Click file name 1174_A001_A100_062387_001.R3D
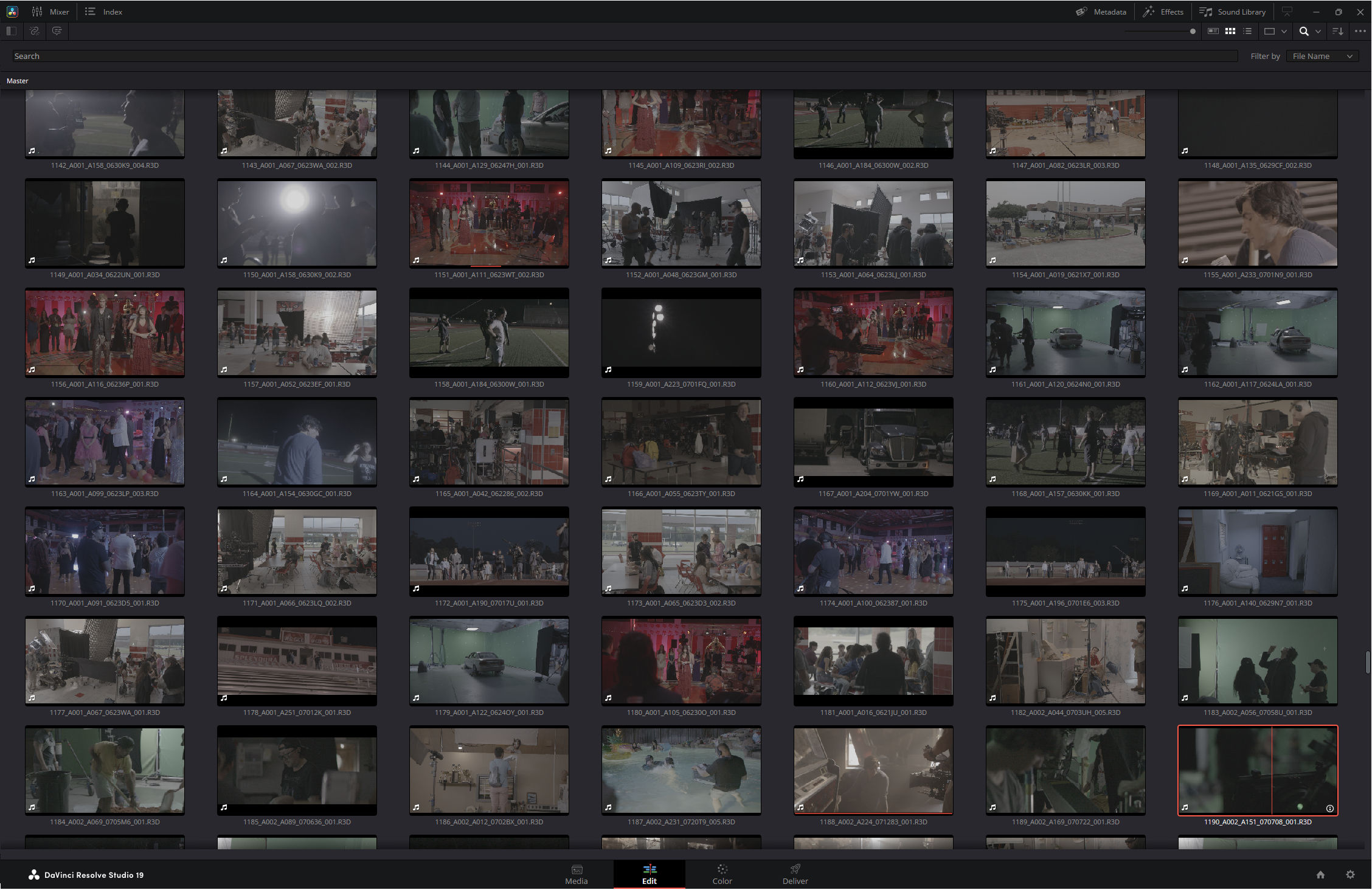The height and width of the screenshot is (890, 1372). (873, 603)
